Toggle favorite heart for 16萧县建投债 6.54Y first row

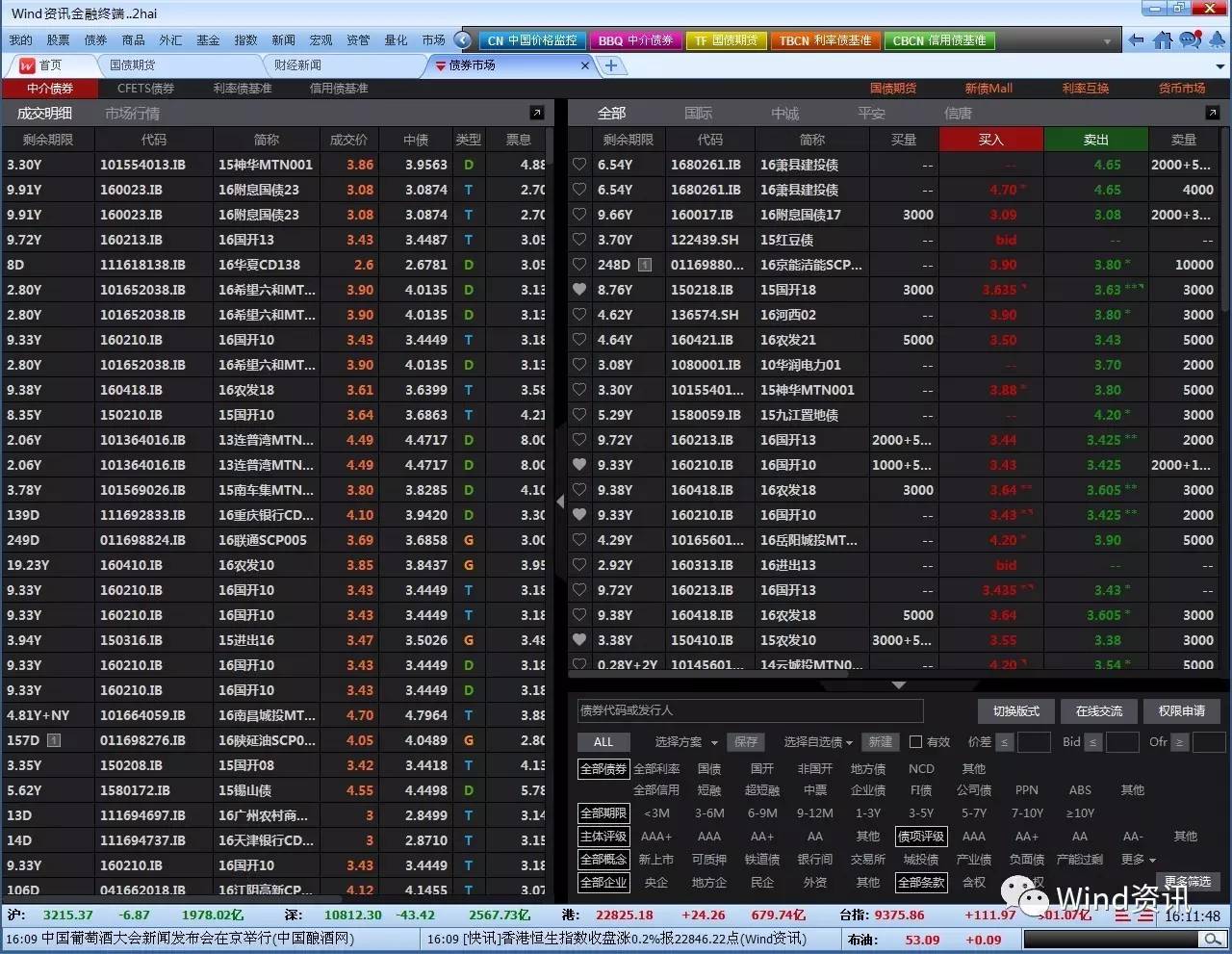click(579, 165)
